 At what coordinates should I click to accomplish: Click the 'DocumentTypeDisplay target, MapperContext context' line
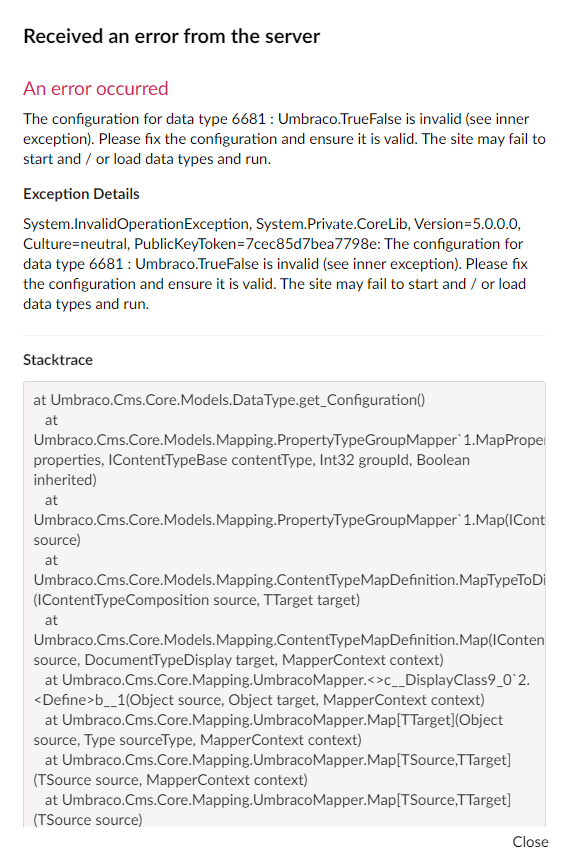238,660
